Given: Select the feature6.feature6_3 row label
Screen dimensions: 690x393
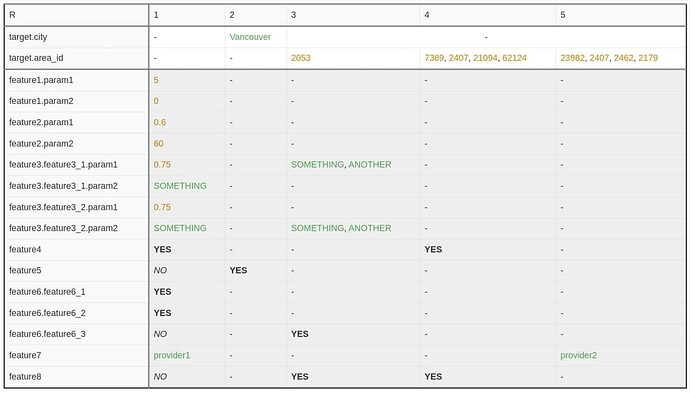Looking at the screenshot, I should coord(47,334).
